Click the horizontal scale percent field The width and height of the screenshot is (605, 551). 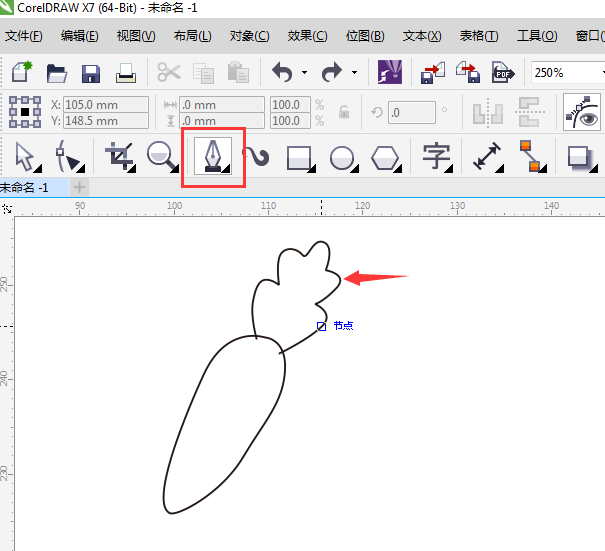[290, 105]
